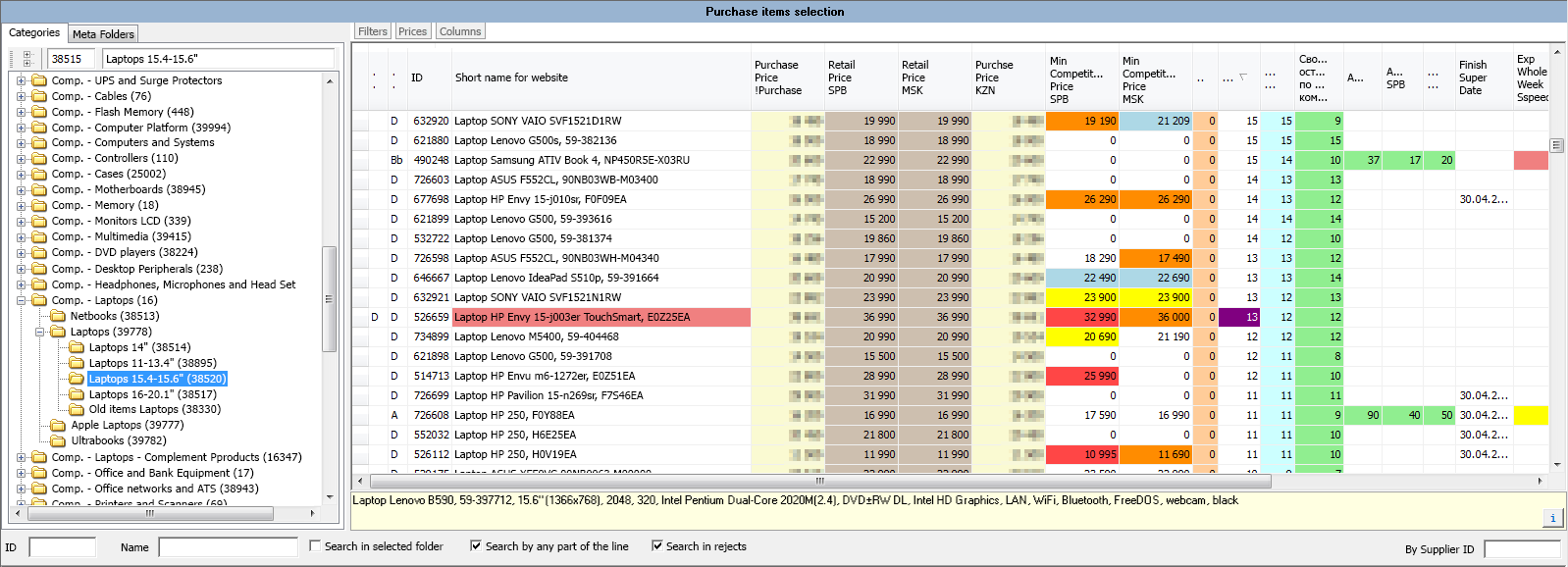1568x567 pixels.
Task: Click the folder icon for Laptops 15.4-15.6" (38520)
Action: [77, 379]
